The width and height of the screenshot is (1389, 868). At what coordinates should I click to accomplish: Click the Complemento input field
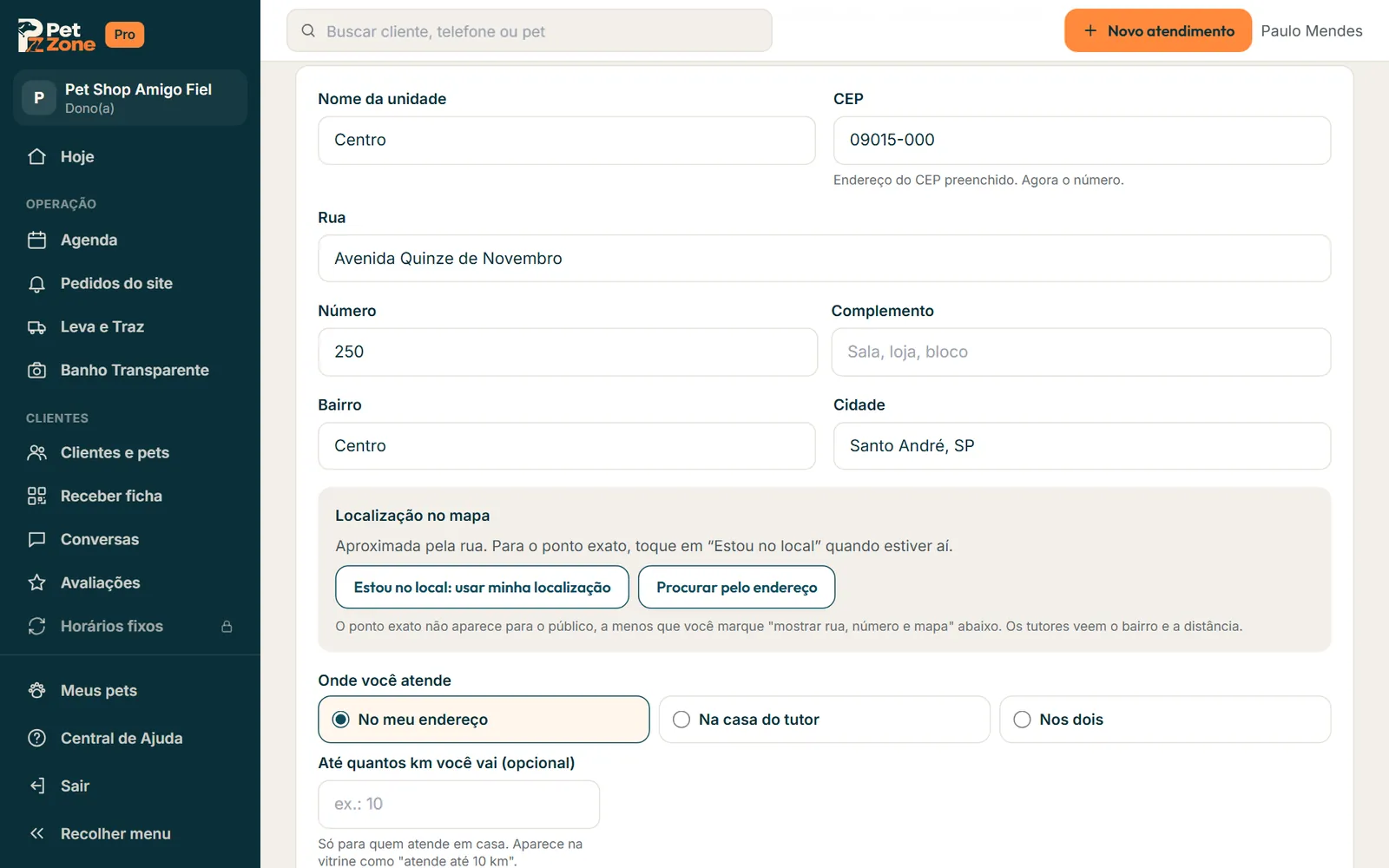click(x=1081, y=352)
